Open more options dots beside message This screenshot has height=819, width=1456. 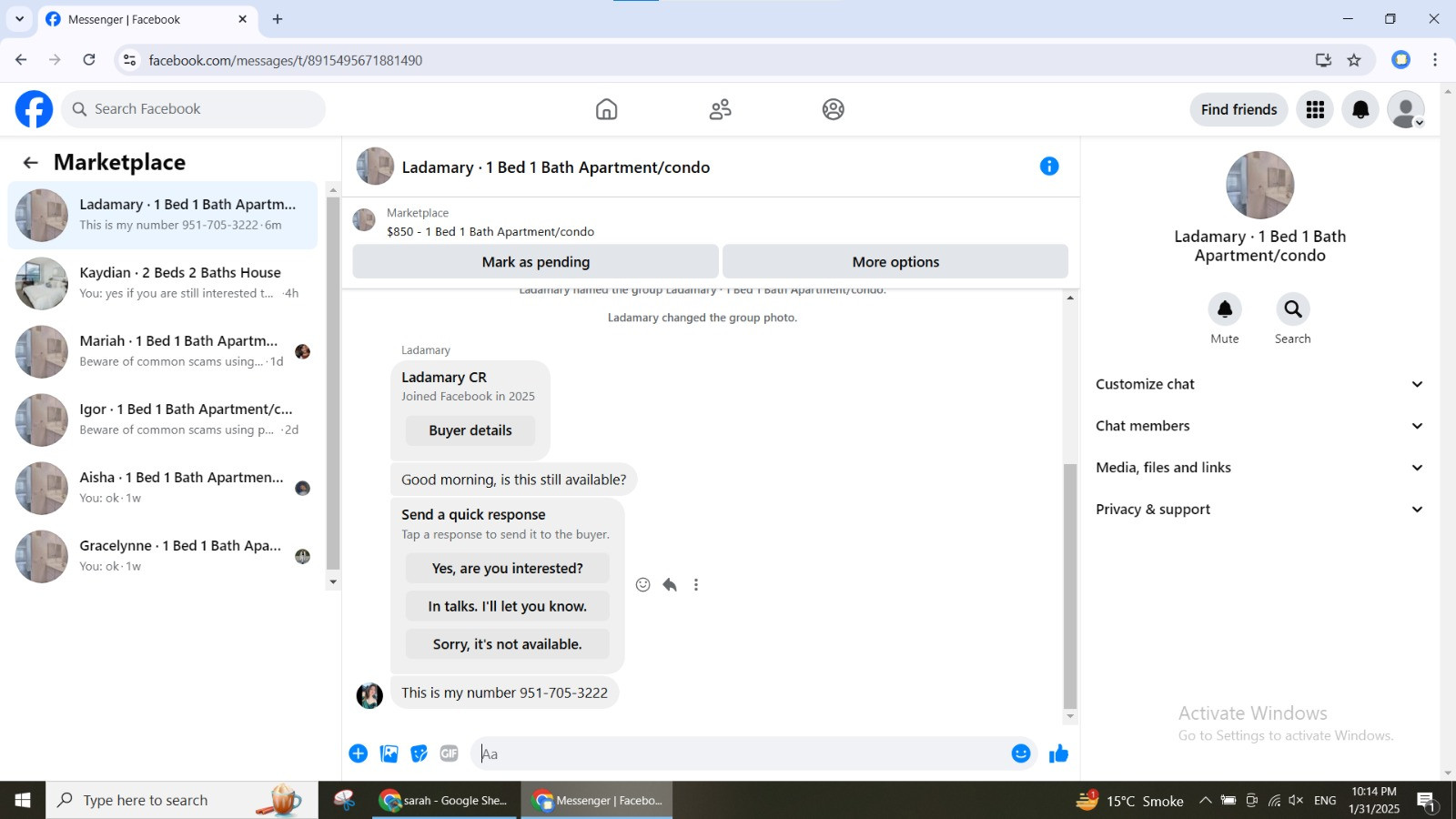coord(696,585)
